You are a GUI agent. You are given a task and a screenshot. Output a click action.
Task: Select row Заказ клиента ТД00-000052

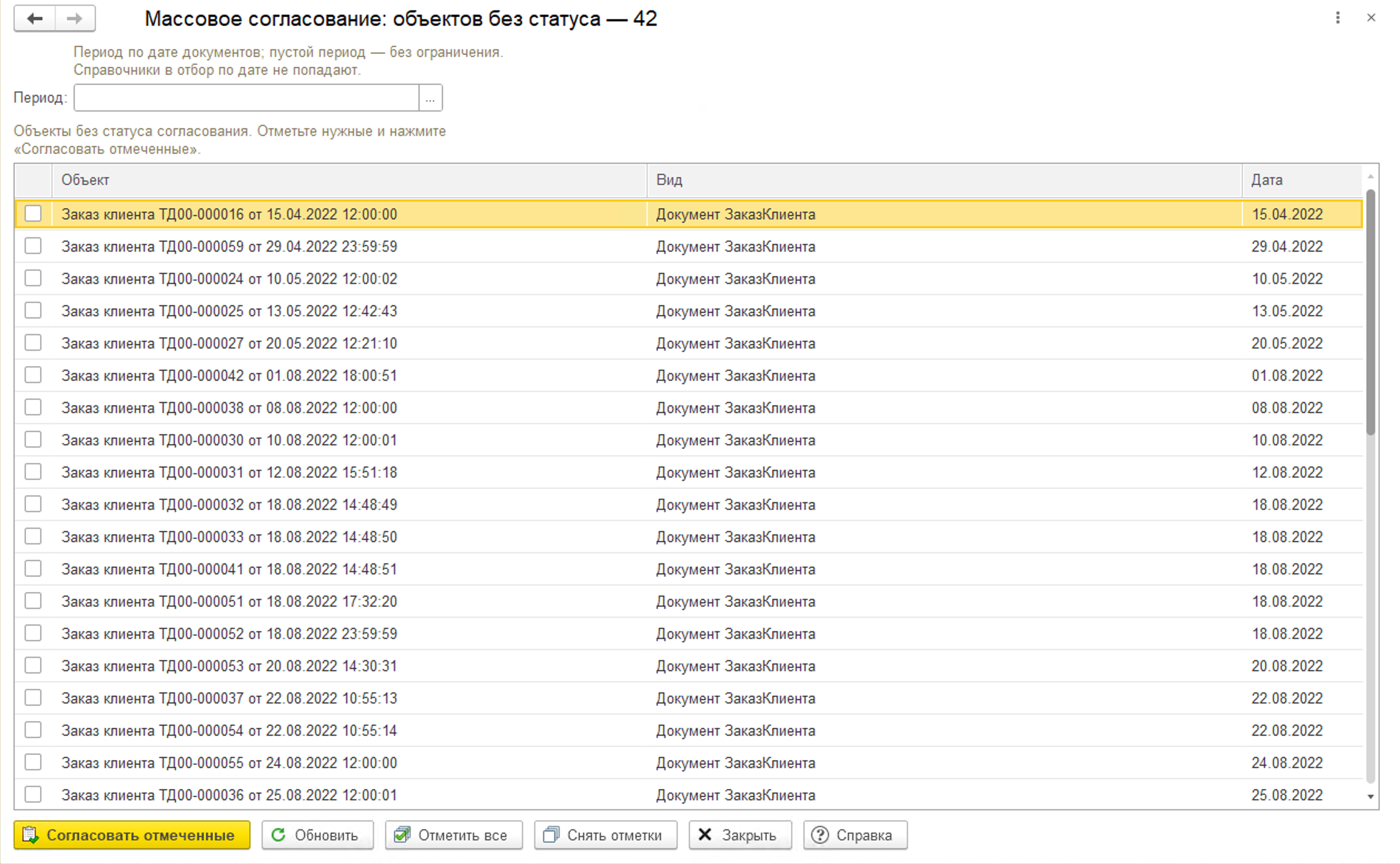tap(689, 634)
